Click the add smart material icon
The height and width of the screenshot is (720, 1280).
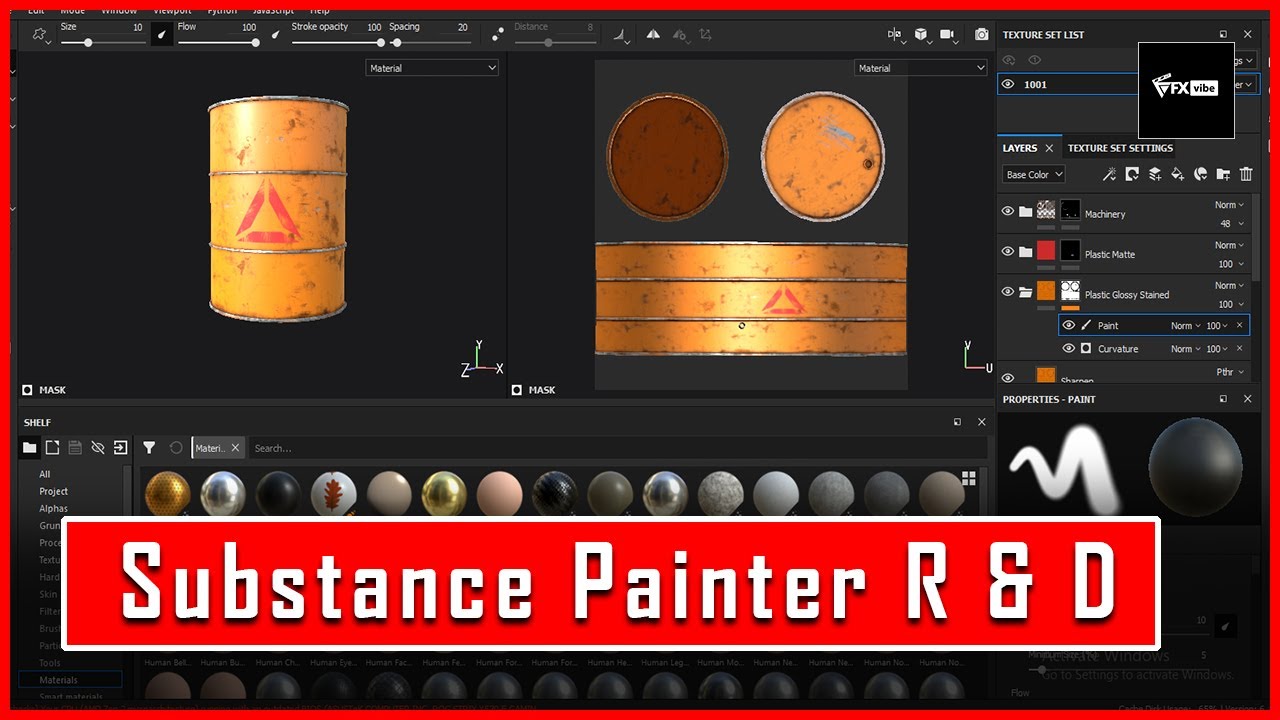[1201, 174]
